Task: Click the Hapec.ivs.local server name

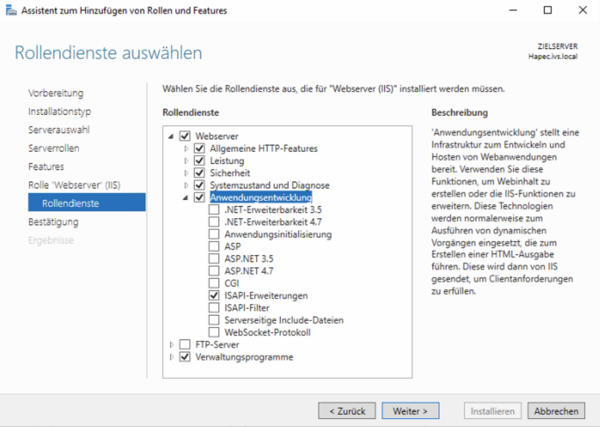Action: [x=553, y=56]
